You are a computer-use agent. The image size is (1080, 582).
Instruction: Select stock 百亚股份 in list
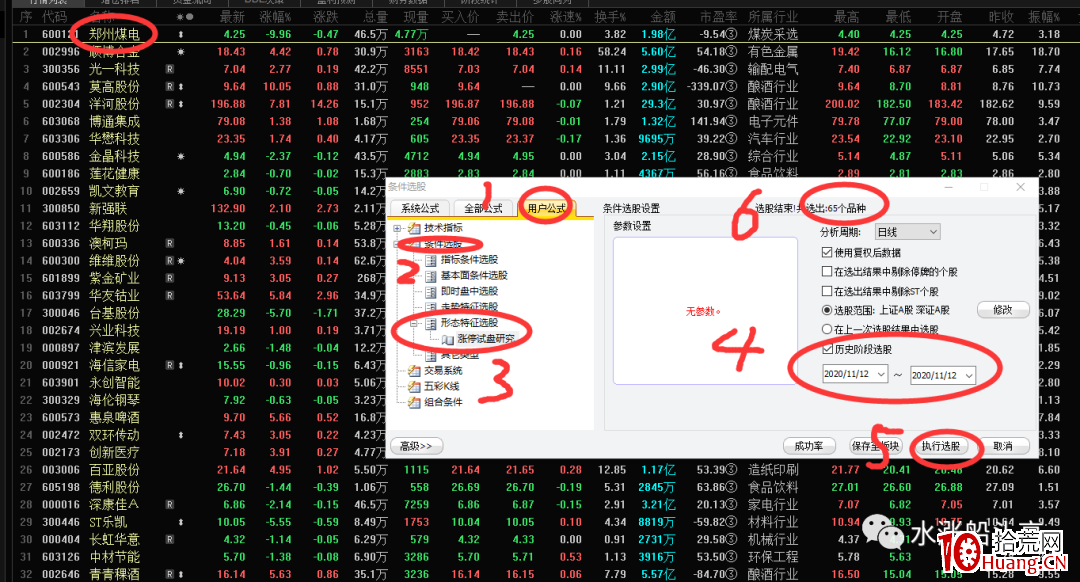click(114, 470)
